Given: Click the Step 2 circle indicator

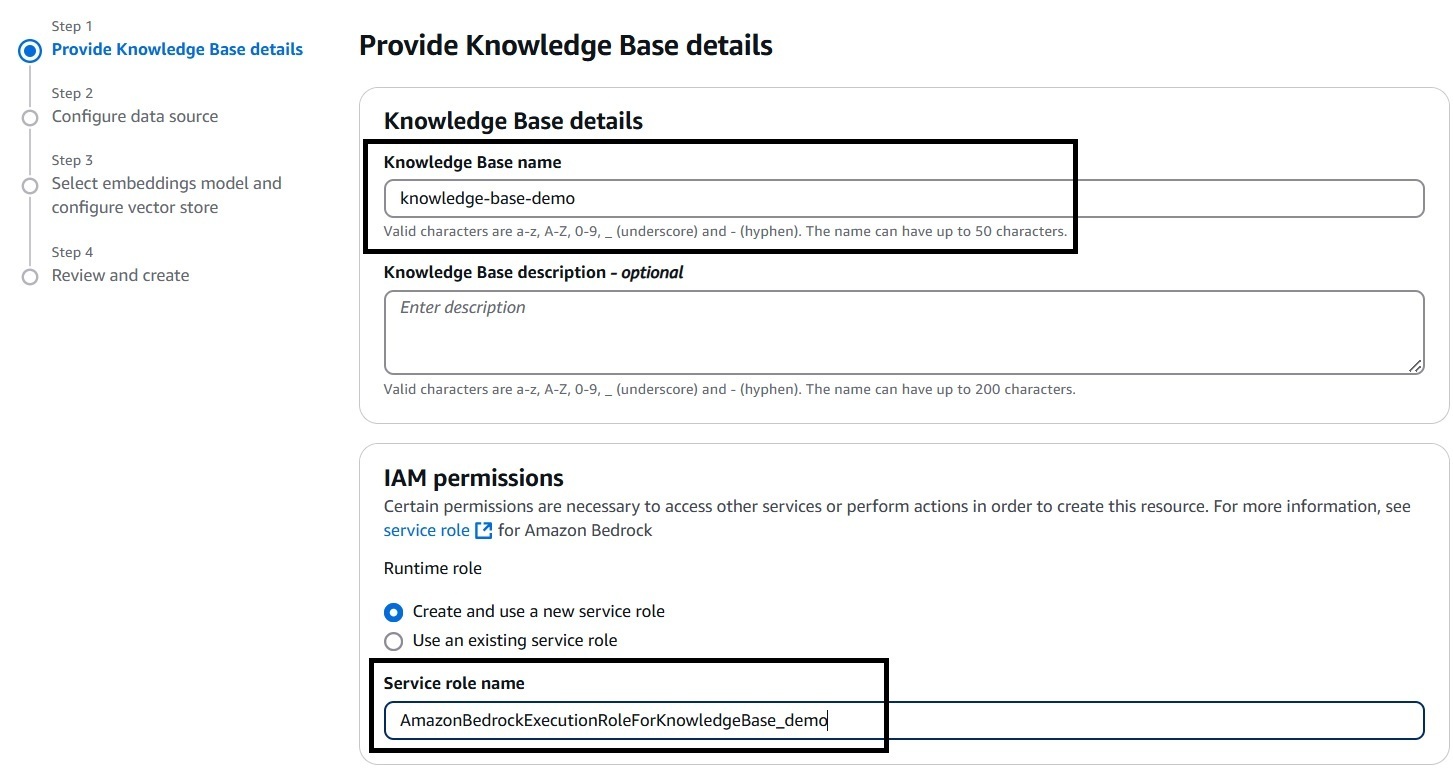Looking at the screenshot, I should click(x=30, y=117).
